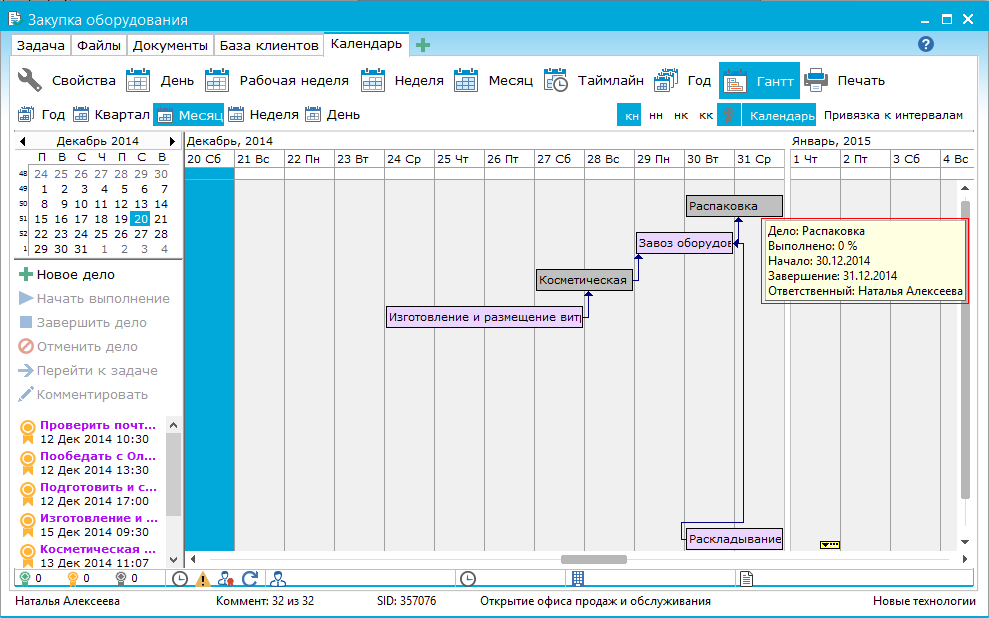Go to previous month in mini calendar
989x618 pixels.
23,141
